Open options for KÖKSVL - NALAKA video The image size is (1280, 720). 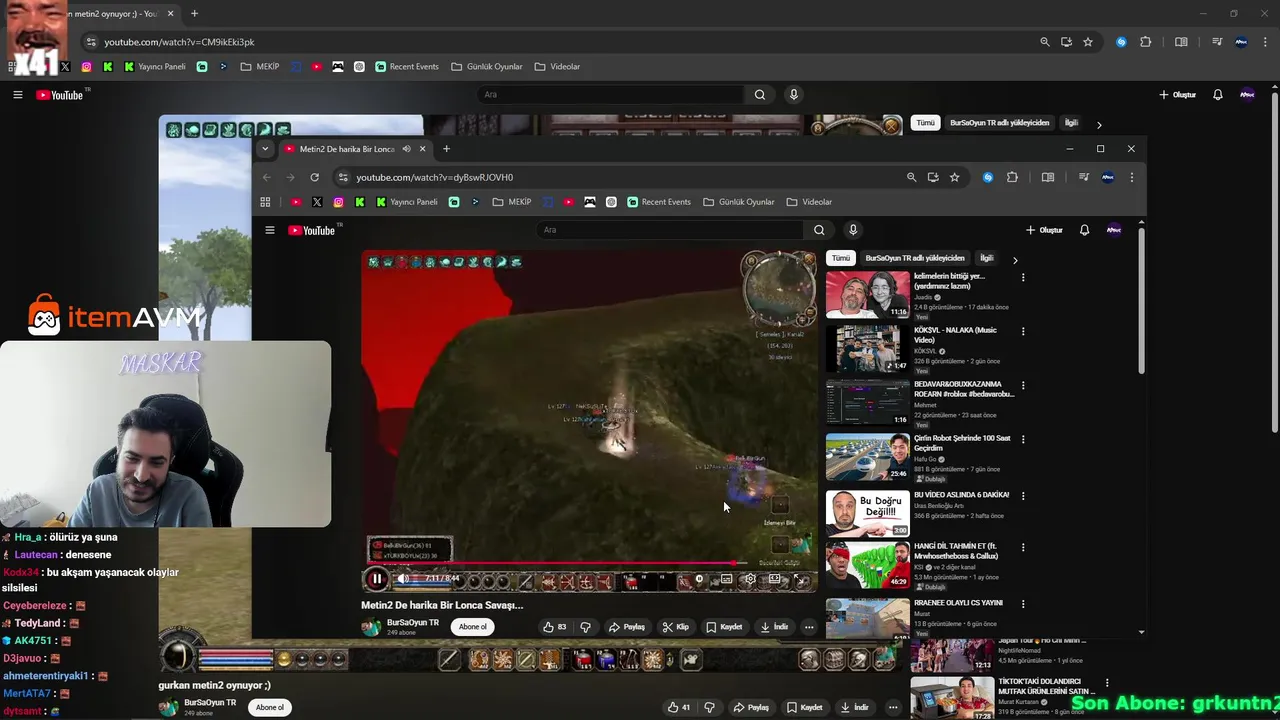click(1022, 331)
